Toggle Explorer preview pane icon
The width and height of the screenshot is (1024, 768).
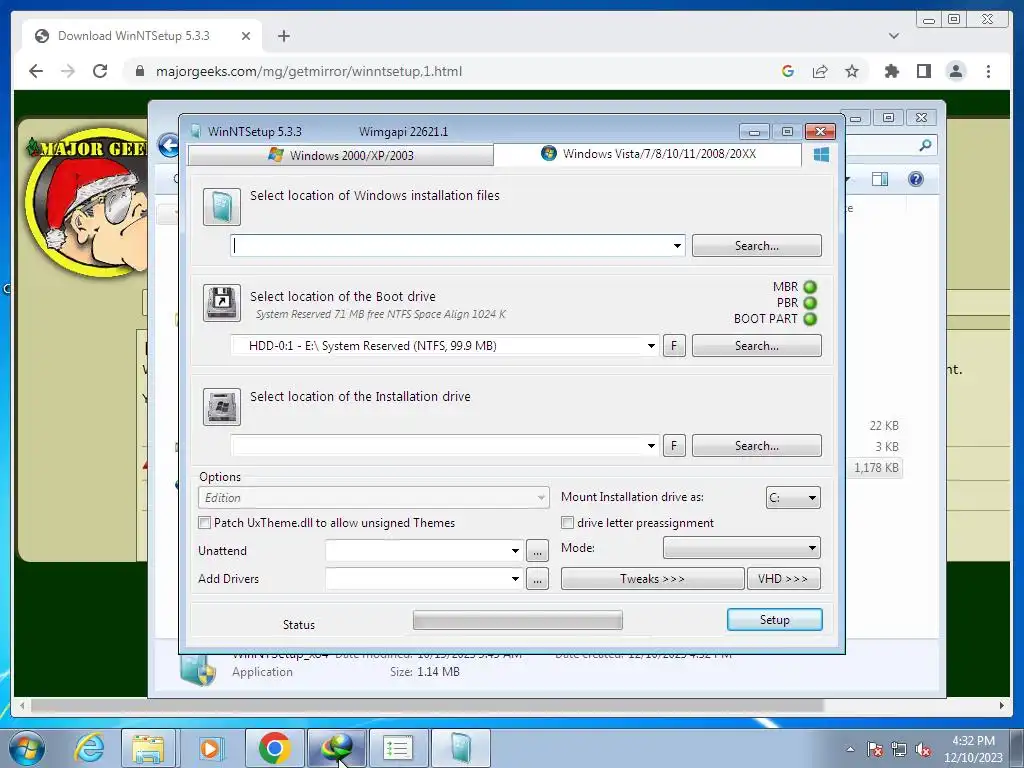(x=880, y=179)
